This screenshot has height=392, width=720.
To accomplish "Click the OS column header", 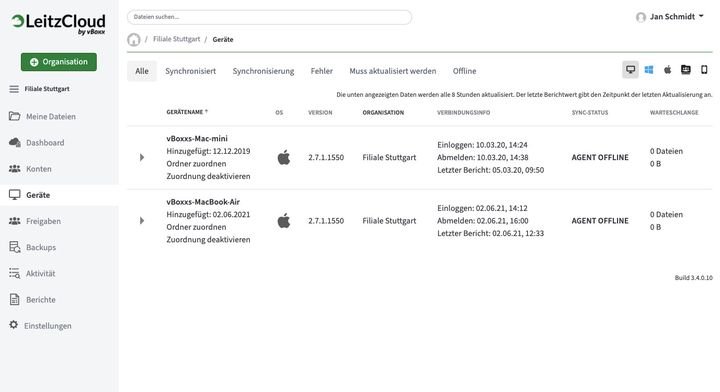I will click(x=279, y=112).
